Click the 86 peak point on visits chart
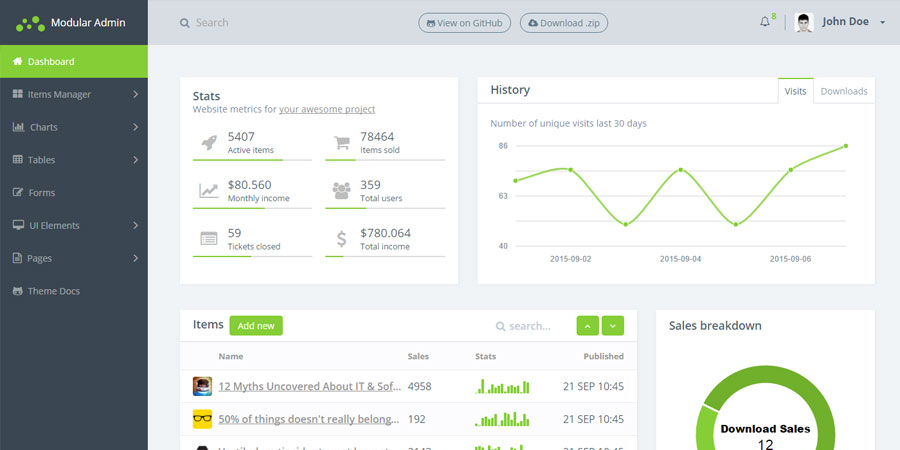The width and height of the screenshot is (900, 450). [x=845, y=146]
